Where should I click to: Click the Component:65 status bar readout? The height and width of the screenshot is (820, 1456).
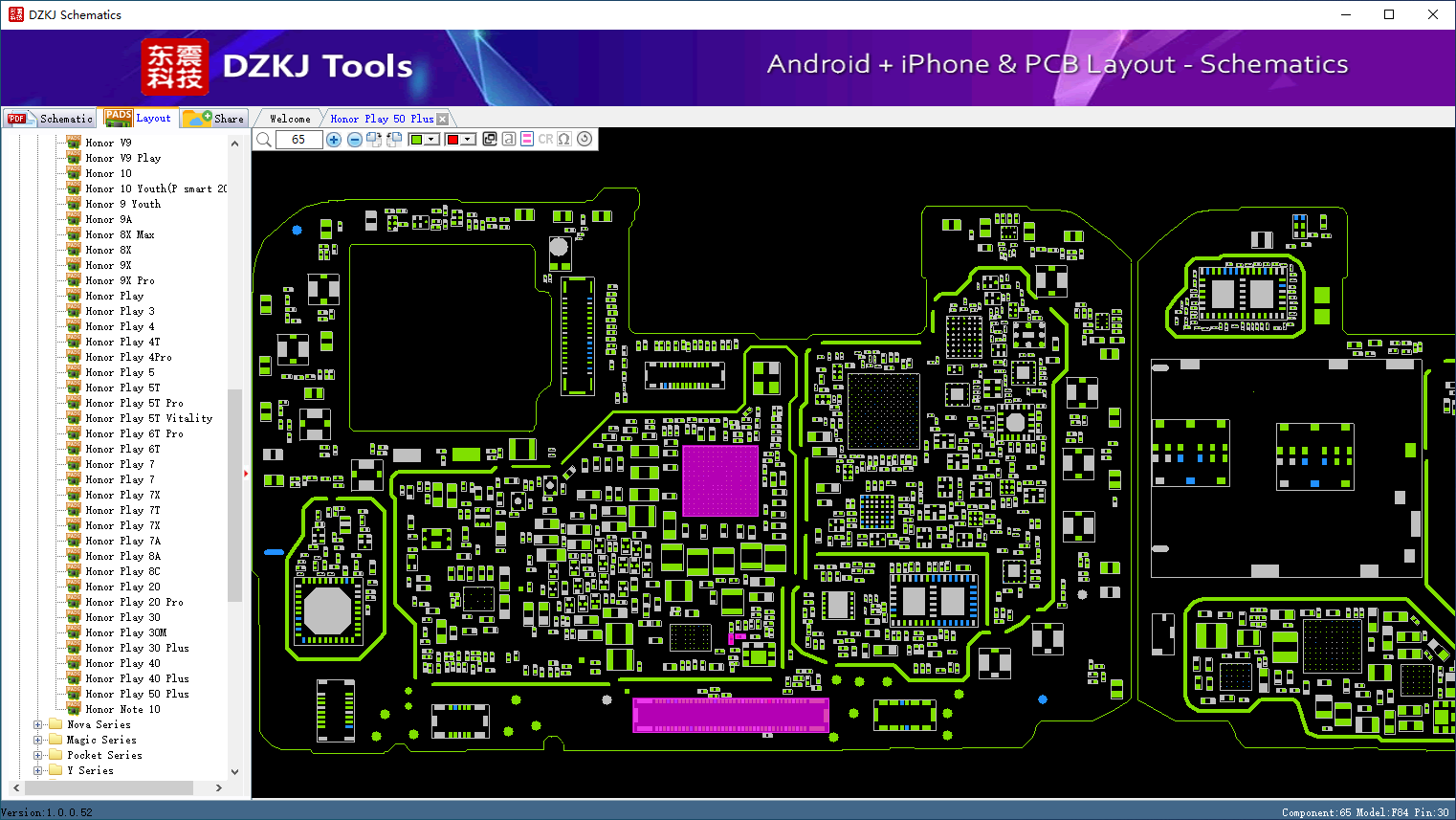click(1316, 812)
